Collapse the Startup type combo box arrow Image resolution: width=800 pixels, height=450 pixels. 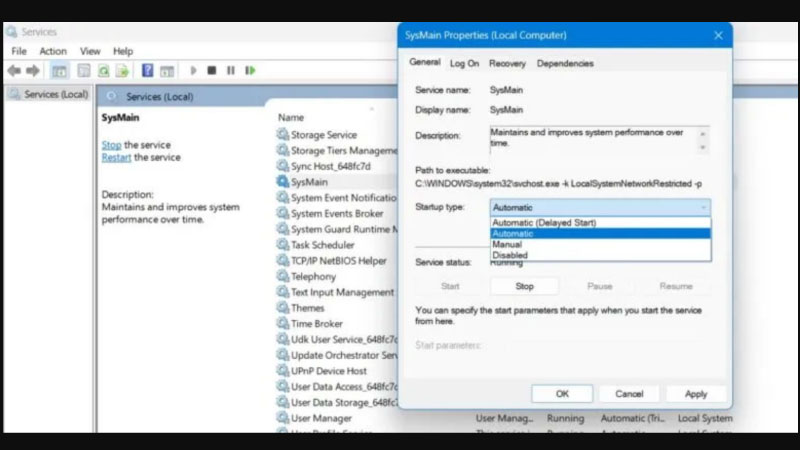pyautogui.click(x=702, y=207)
